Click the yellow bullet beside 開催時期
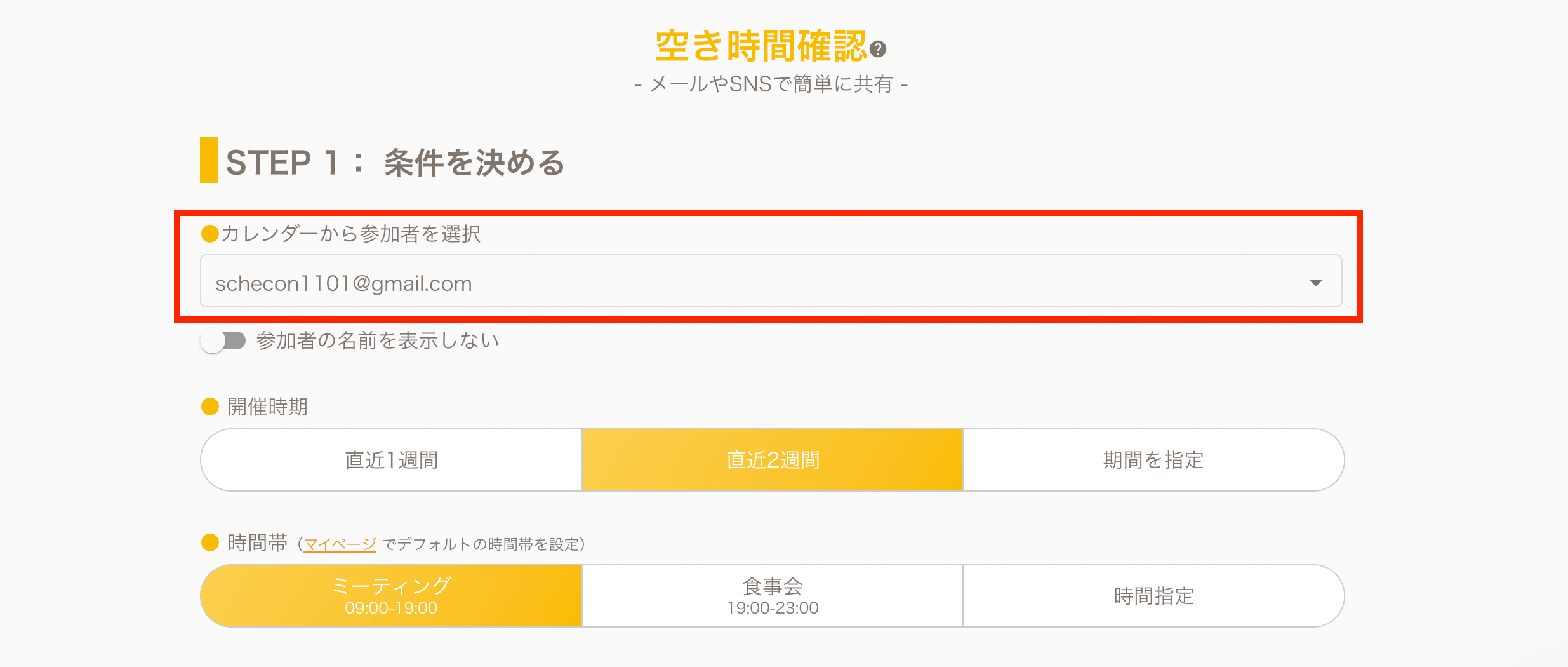Image resolution: width=1568 pixels, height=667 pixels. click(x=209, y=407)
